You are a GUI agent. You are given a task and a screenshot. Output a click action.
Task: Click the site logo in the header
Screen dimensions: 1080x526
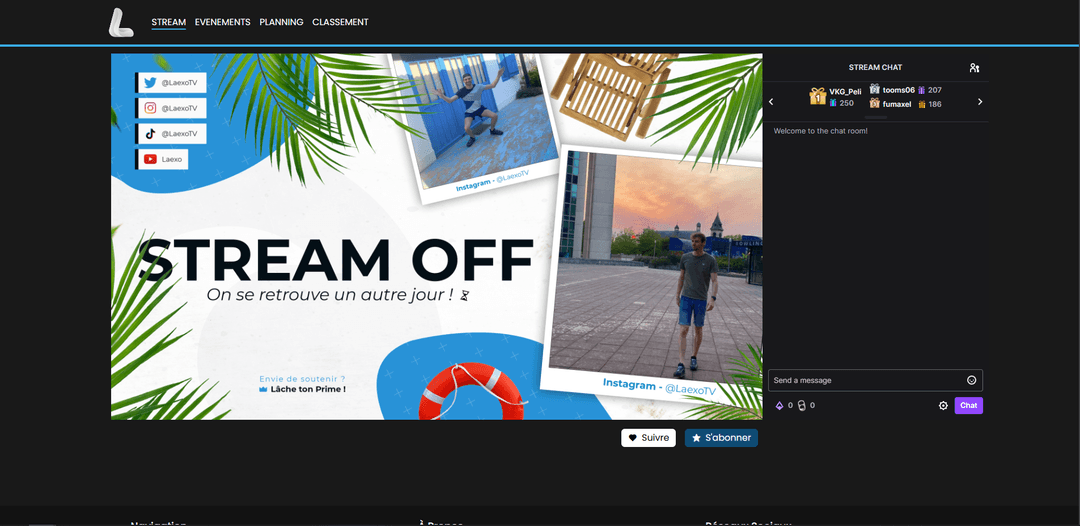pos(121,22)
